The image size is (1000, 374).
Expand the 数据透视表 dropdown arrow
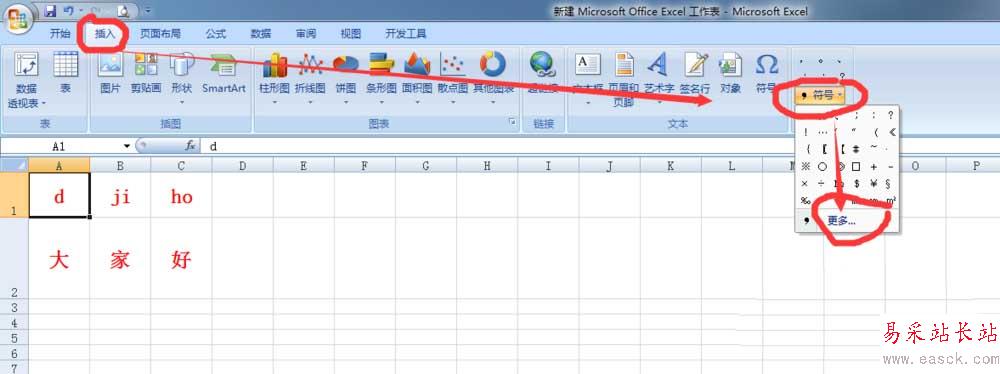(x=44, y=103)
